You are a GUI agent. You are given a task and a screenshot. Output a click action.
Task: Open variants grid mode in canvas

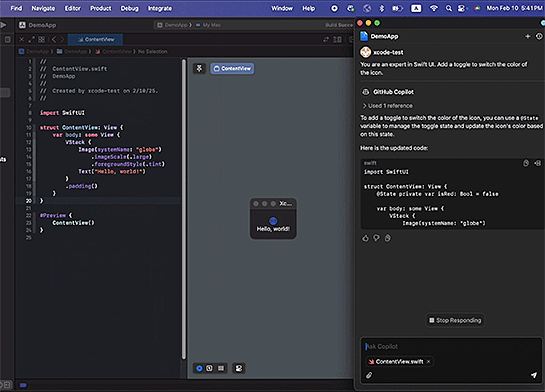221,368
